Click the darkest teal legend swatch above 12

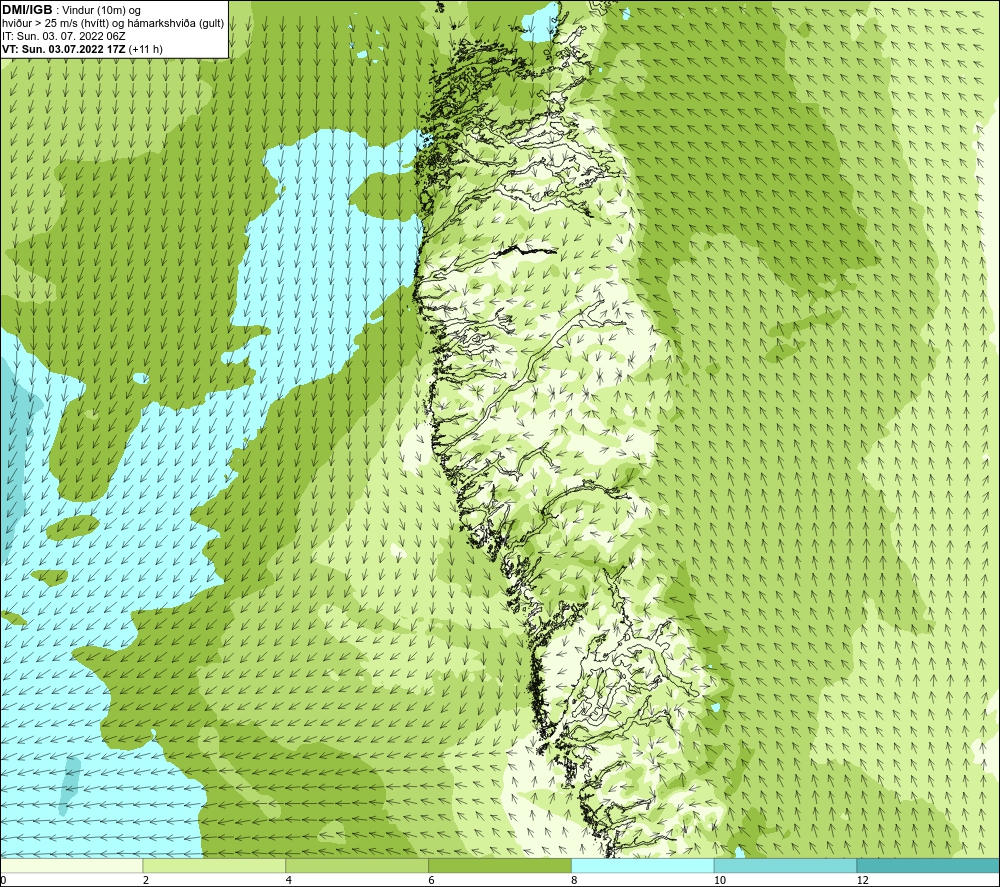[x=929, y=865]
